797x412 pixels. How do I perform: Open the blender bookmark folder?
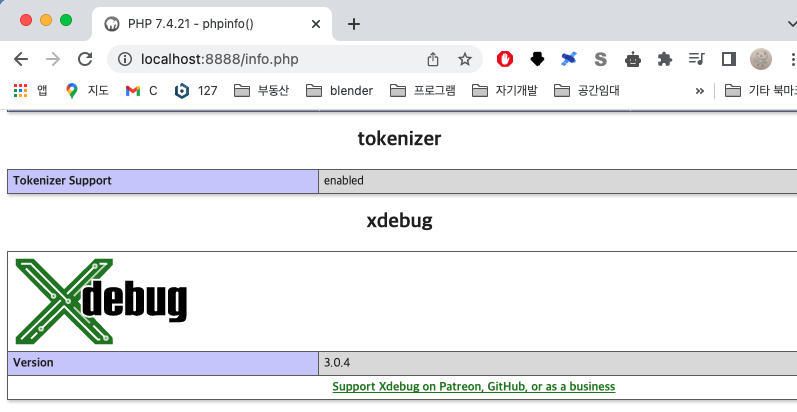tap(340, 90)
